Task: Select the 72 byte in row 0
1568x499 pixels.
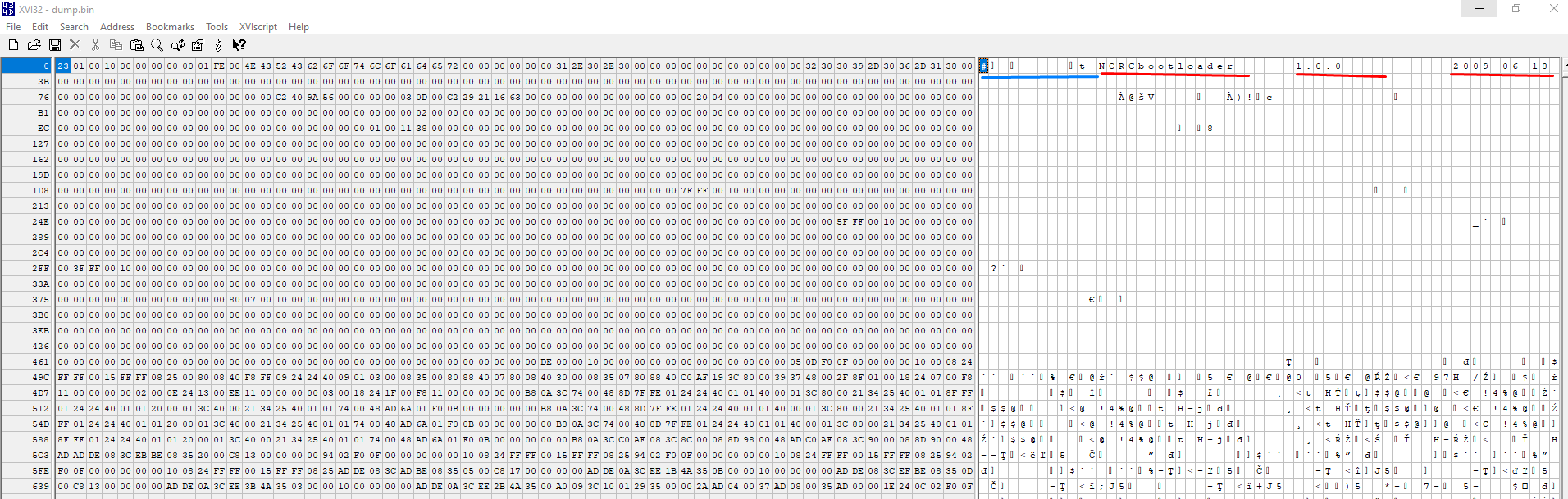Action: 453,66
